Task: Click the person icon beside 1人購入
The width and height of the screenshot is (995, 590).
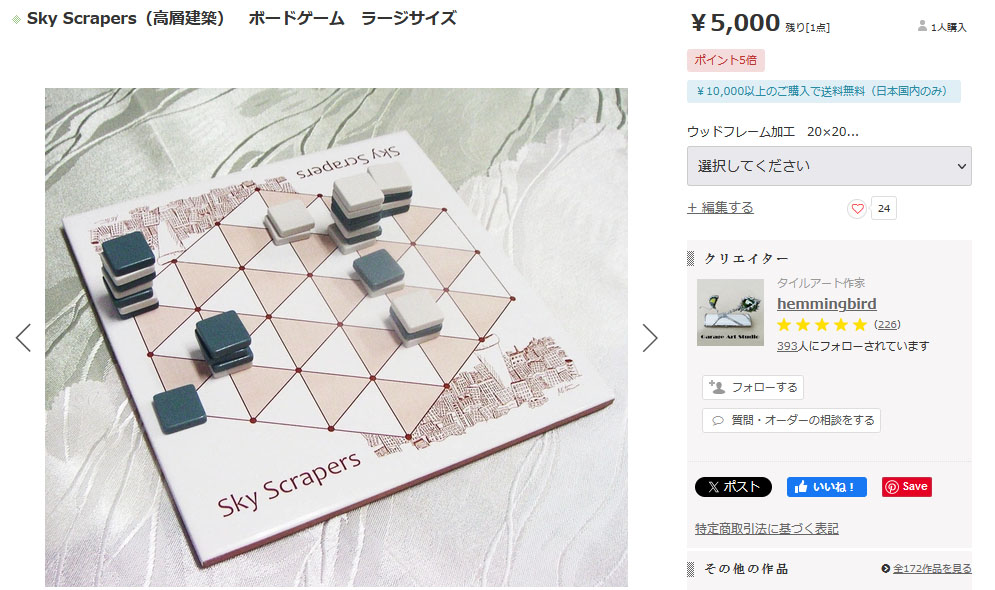Action: coord(922,26)
